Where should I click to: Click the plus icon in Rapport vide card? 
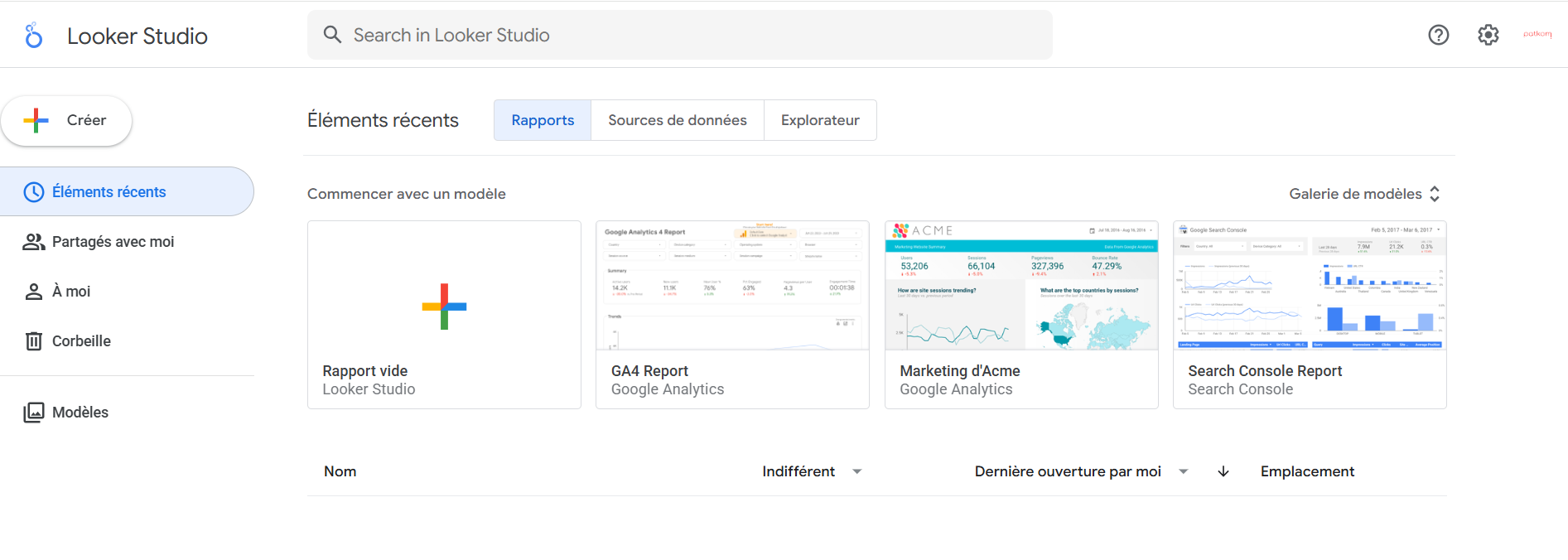(x=444, y=307)
